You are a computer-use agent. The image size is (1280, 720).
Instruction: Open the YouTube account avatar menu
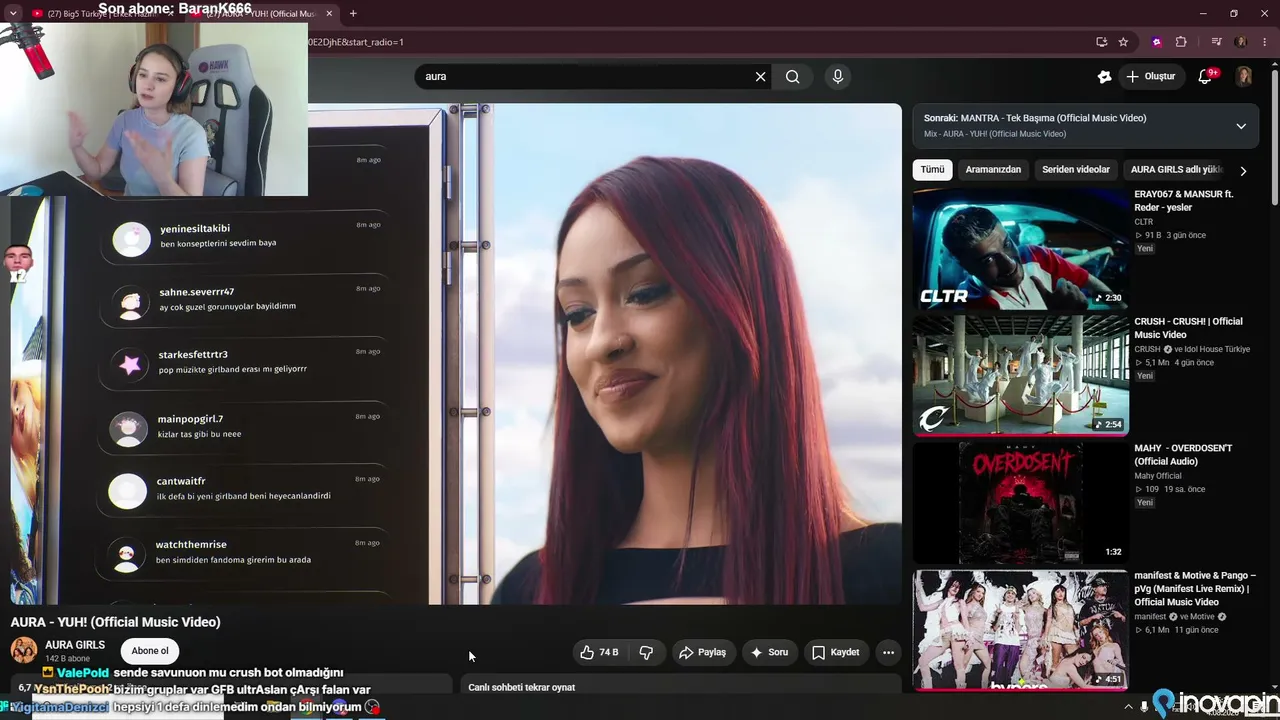coord(1244,76)
